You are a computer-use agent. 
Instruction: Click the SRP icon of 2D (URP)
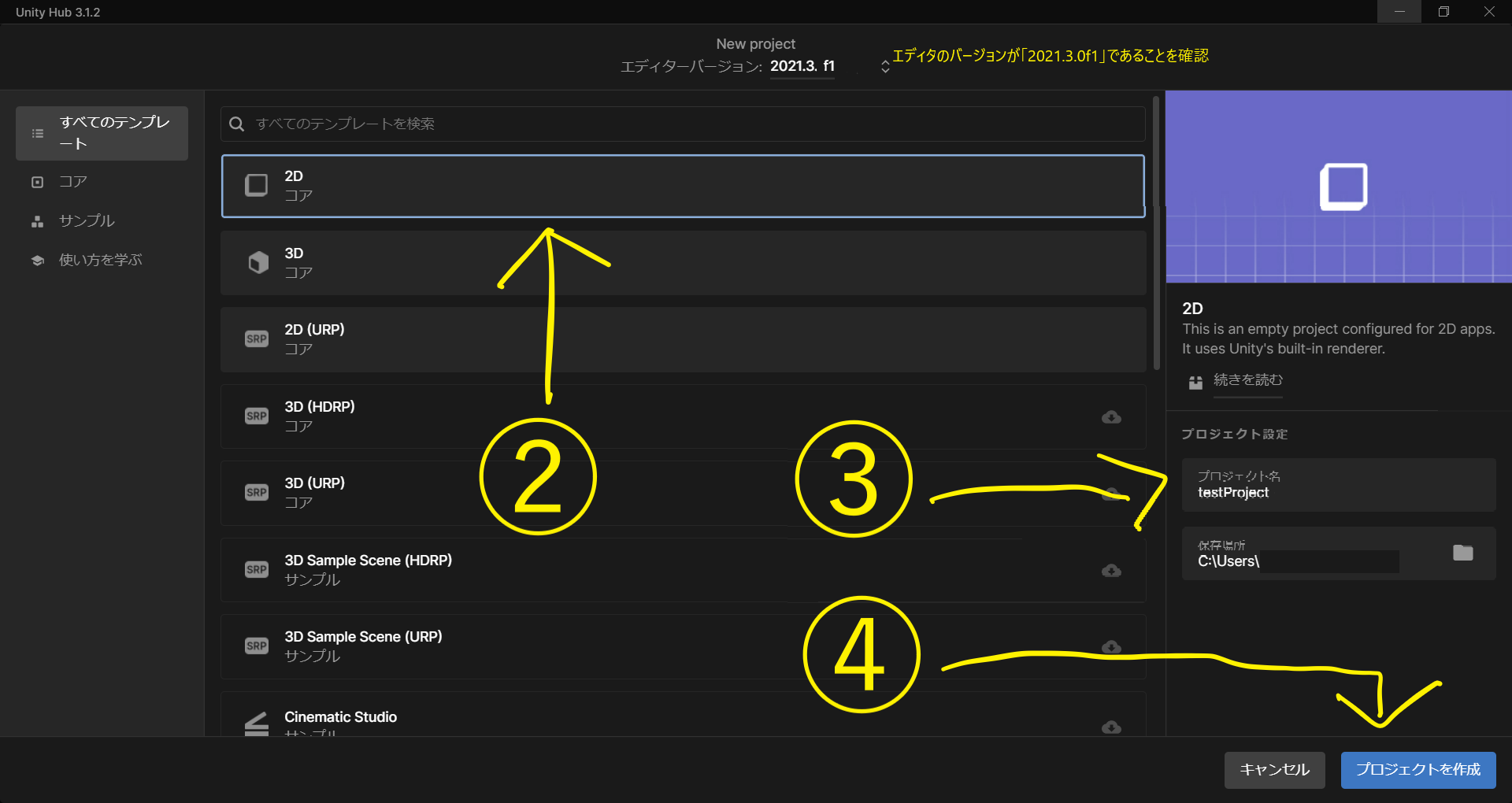tap(257, 339)
